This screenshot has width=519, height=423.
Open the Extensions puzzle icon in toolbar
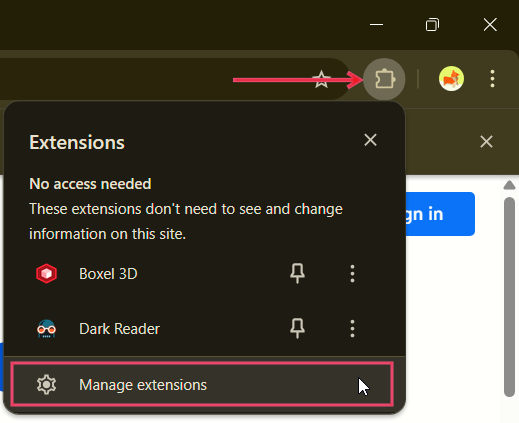point(384,79)
